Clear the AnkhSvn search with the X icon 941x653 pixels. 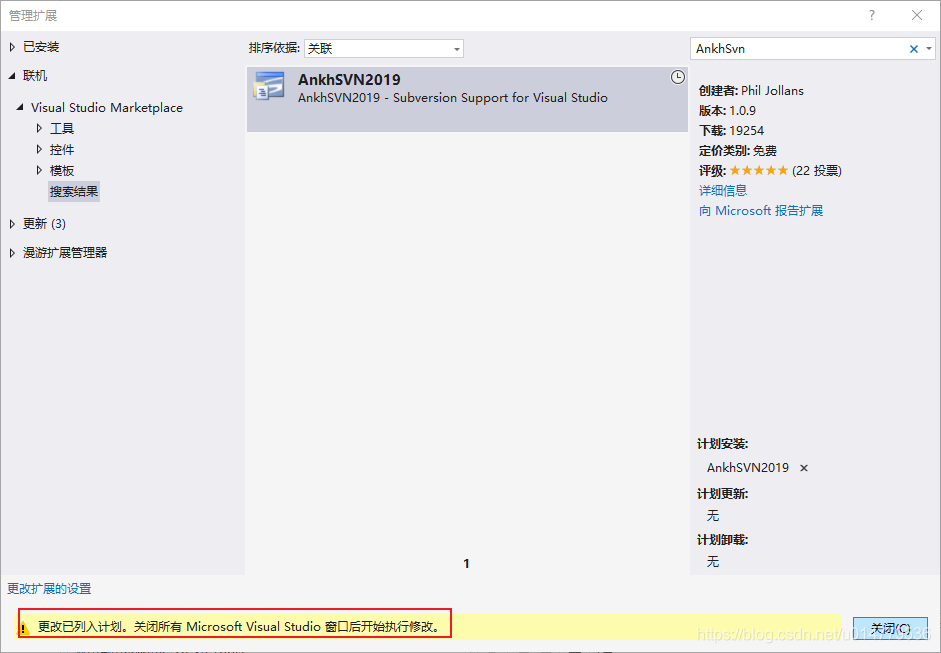pos(912,48)
